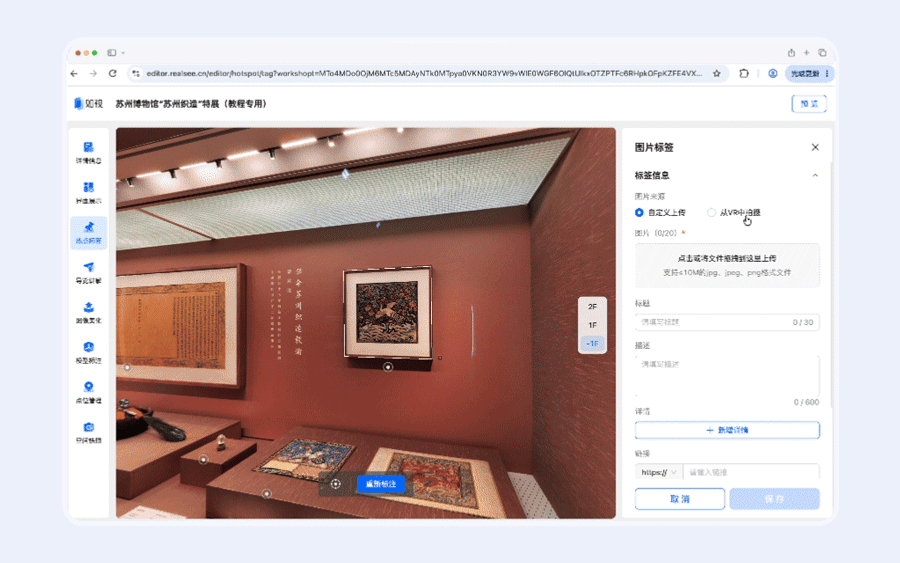The height and width of the screenshot is (563, 900).
Task: Select the 自定义上传 radio option
Action: tap(660, 212)
